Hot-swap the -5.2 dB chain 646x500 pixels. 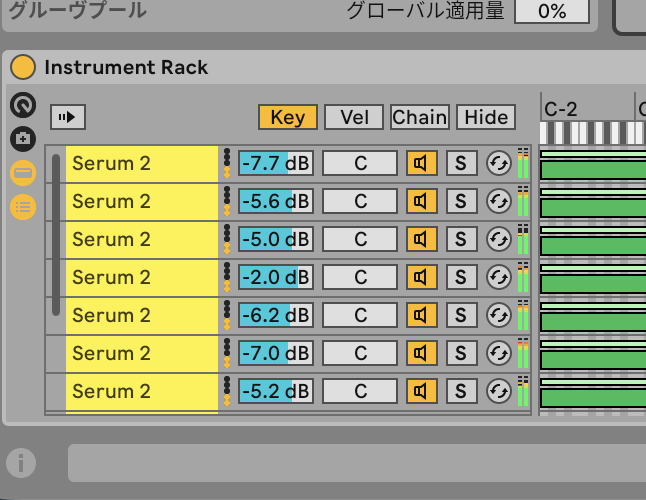(499, 391)
